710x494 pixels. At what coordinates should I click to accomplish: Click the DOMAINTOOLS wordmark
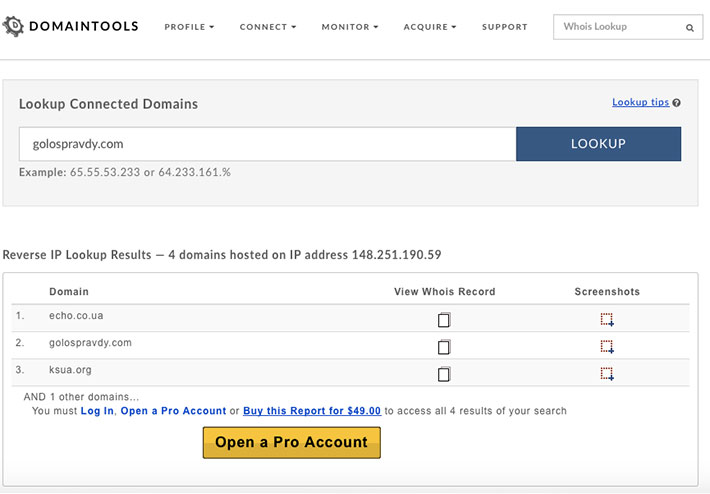[84, 26]
